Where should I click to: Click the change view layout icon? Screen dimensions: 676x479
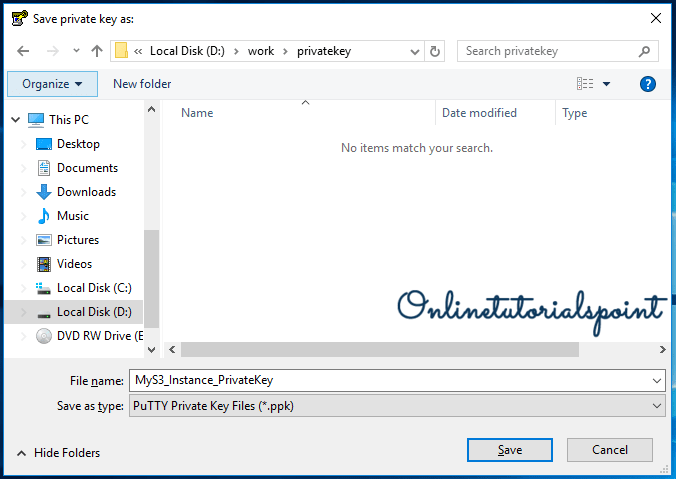coord(585,84)
